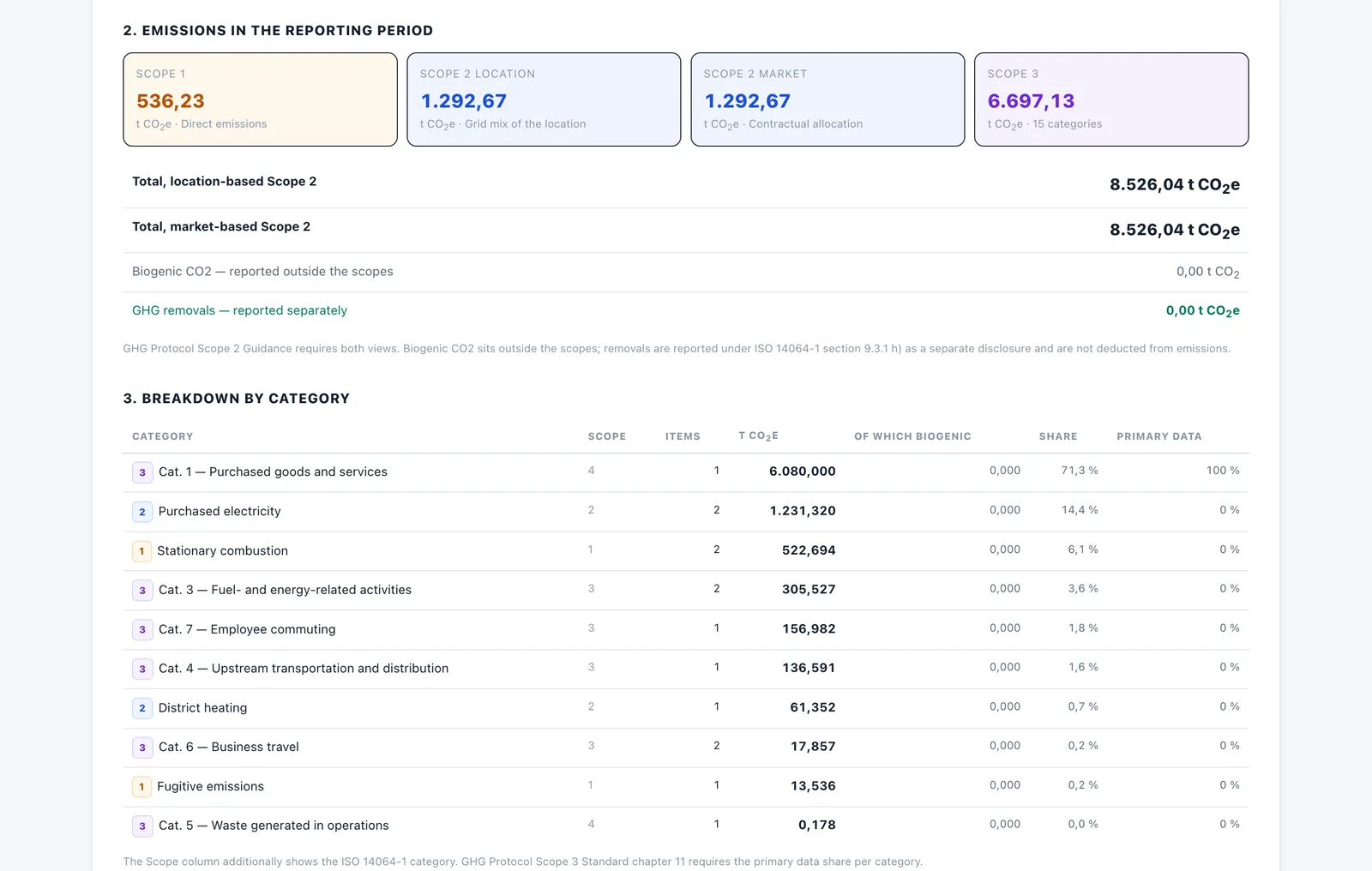1372x871 pixels.
Task: Select 'Cat. 3 — Fuel- and energy-related activities' text
Action: [x=285, y=590]
